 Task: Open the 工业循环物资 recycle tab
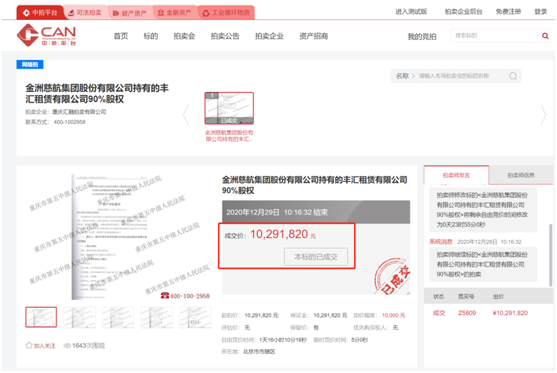[x=226, y=13]
